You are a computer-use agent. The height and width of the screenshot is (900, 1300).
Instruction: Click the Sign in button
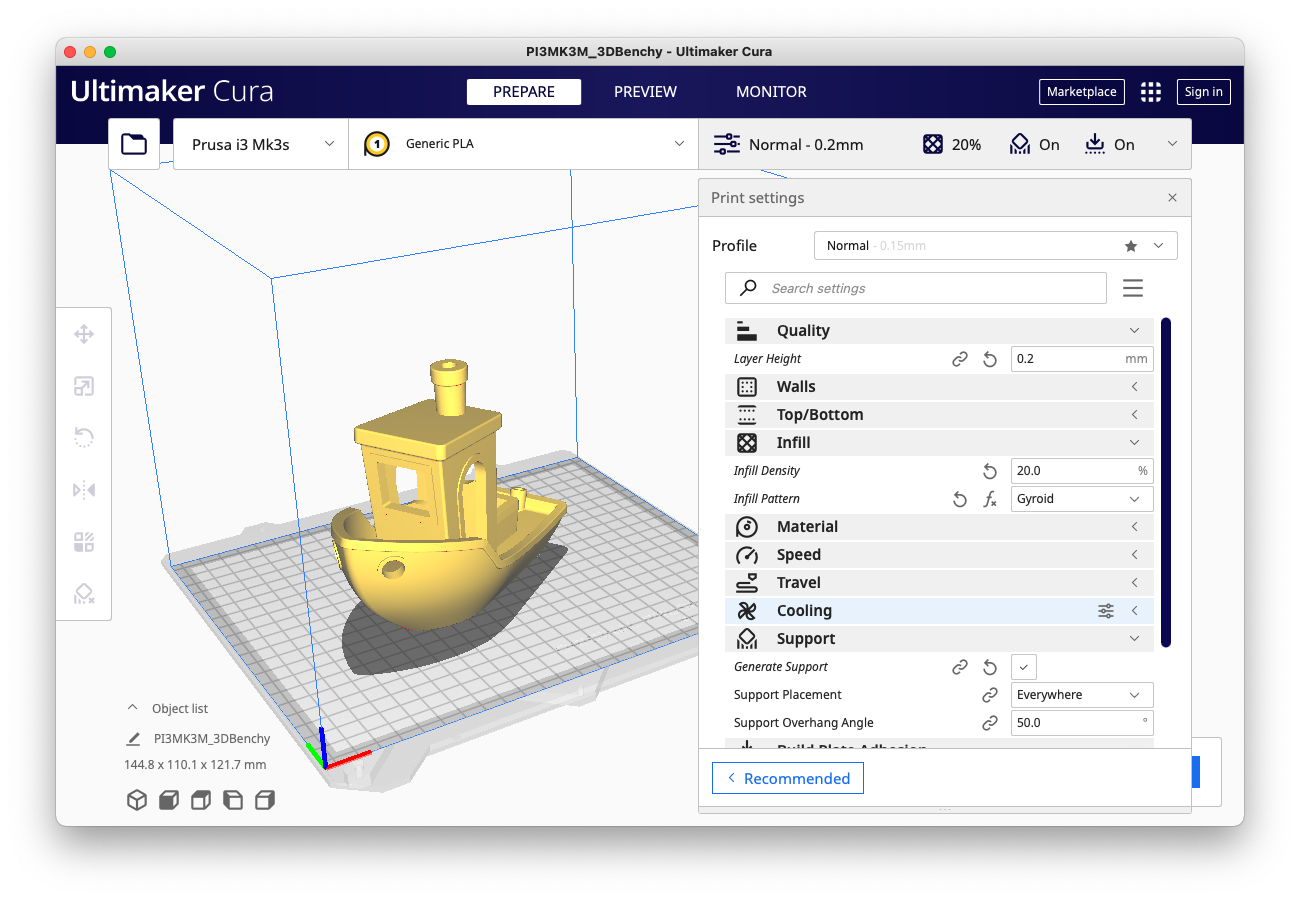point(1203,91)
